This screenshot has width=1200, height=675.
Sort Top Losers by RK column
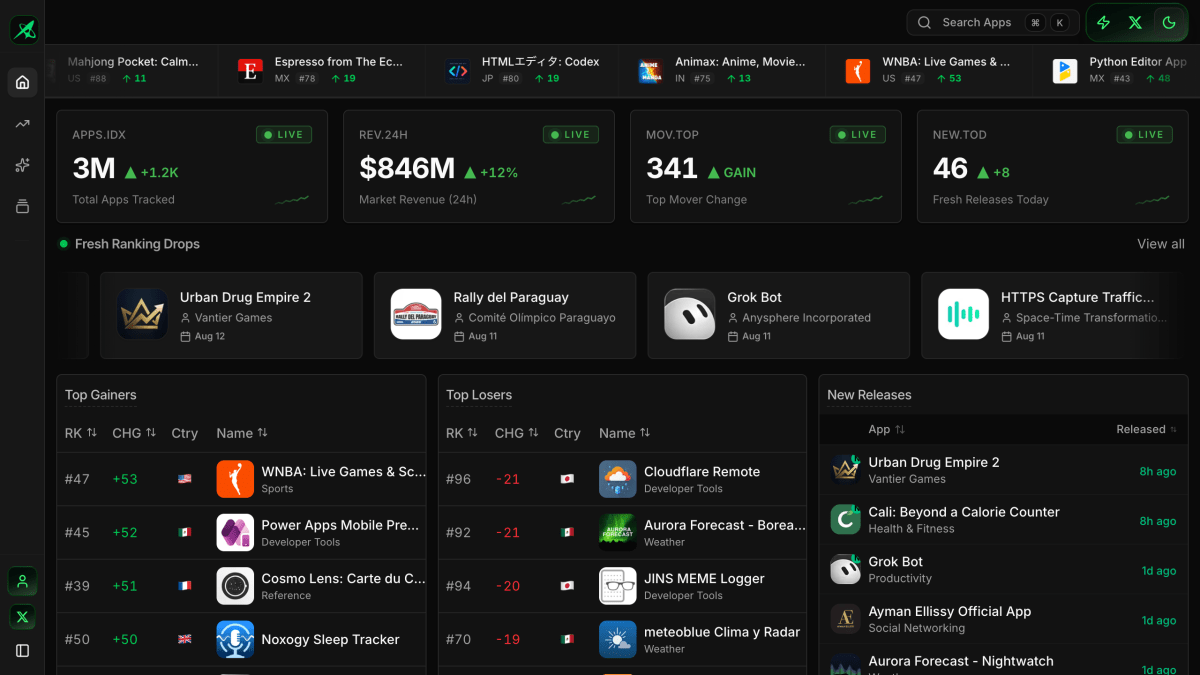tap(462, 433)
